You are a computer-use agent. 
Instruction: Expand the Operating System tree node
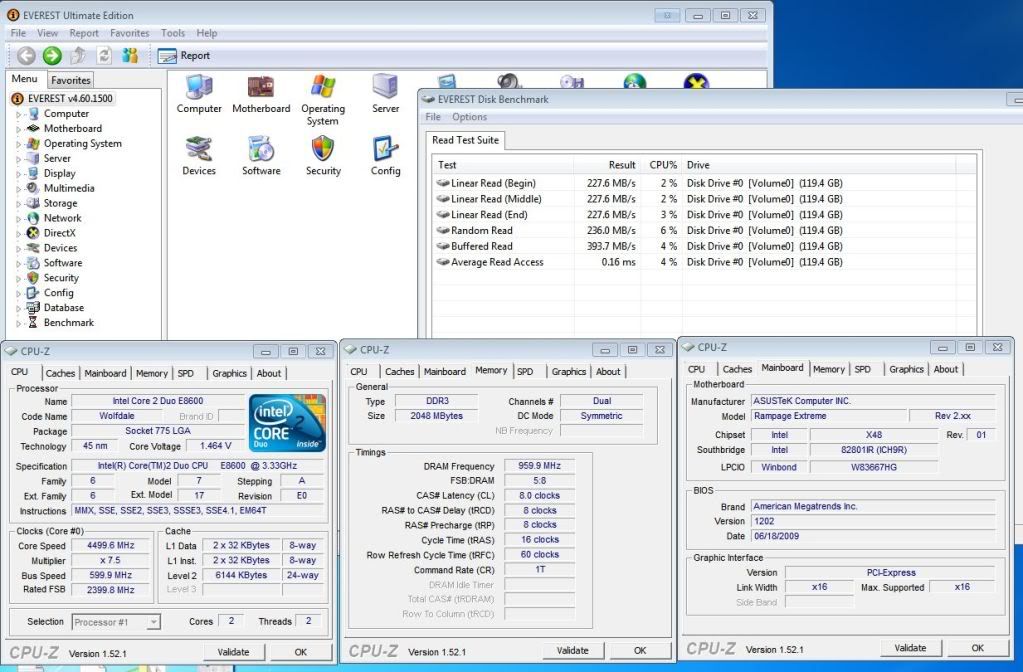click(18, 144)
